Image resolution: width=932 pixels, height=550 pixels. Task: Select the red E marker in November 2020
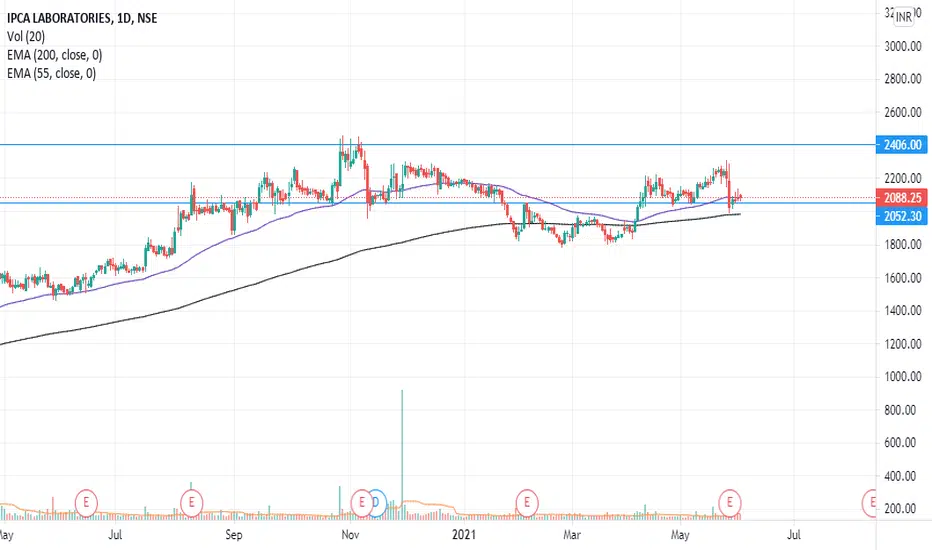(361, 502)
